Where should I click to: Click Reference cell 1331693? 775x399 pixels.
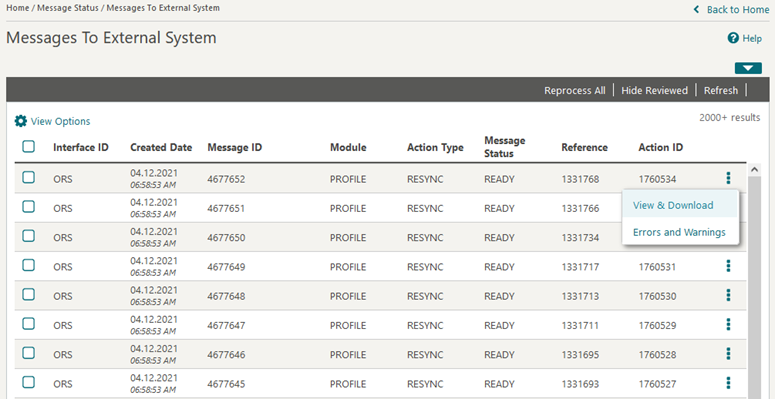coord(580,383)
